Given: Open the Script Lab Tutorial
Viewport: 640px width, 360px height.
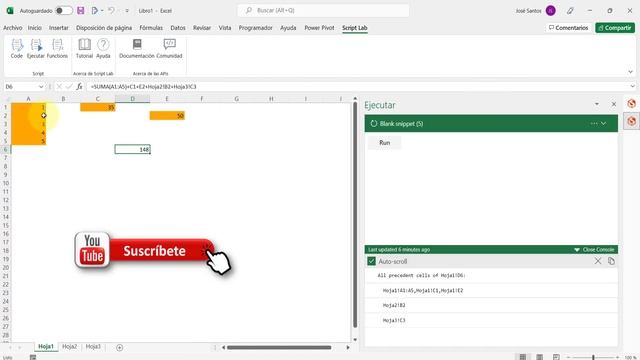Looking at the screenshot, I should (x=84, y=49).
